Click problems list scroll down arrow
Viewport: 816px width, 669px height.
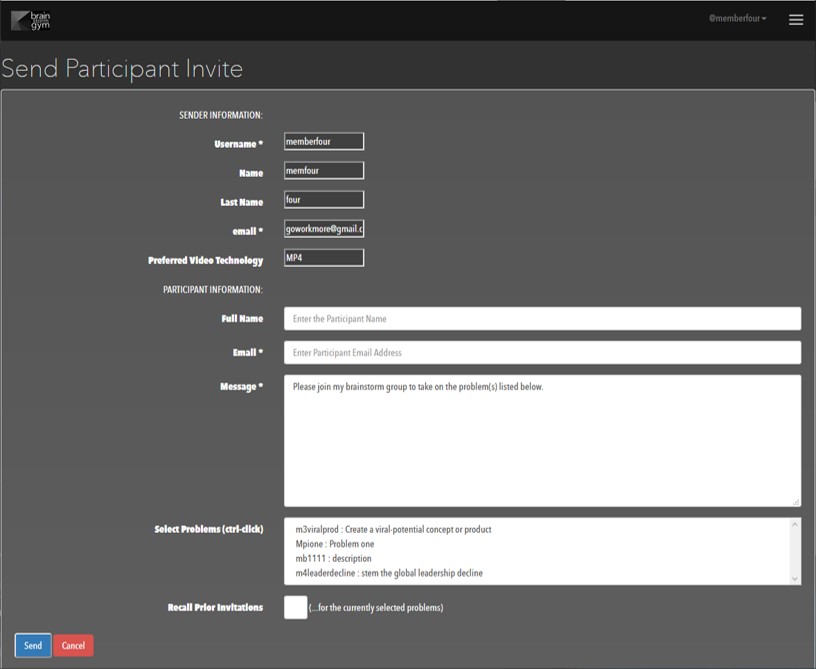[795, 578]
